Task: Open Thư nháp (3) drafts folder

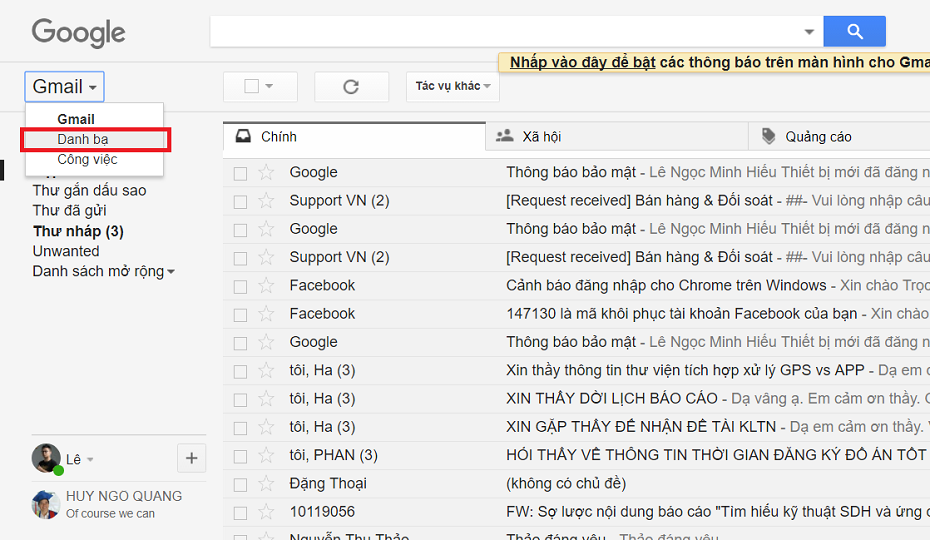Action: click(x=78, y=231)
